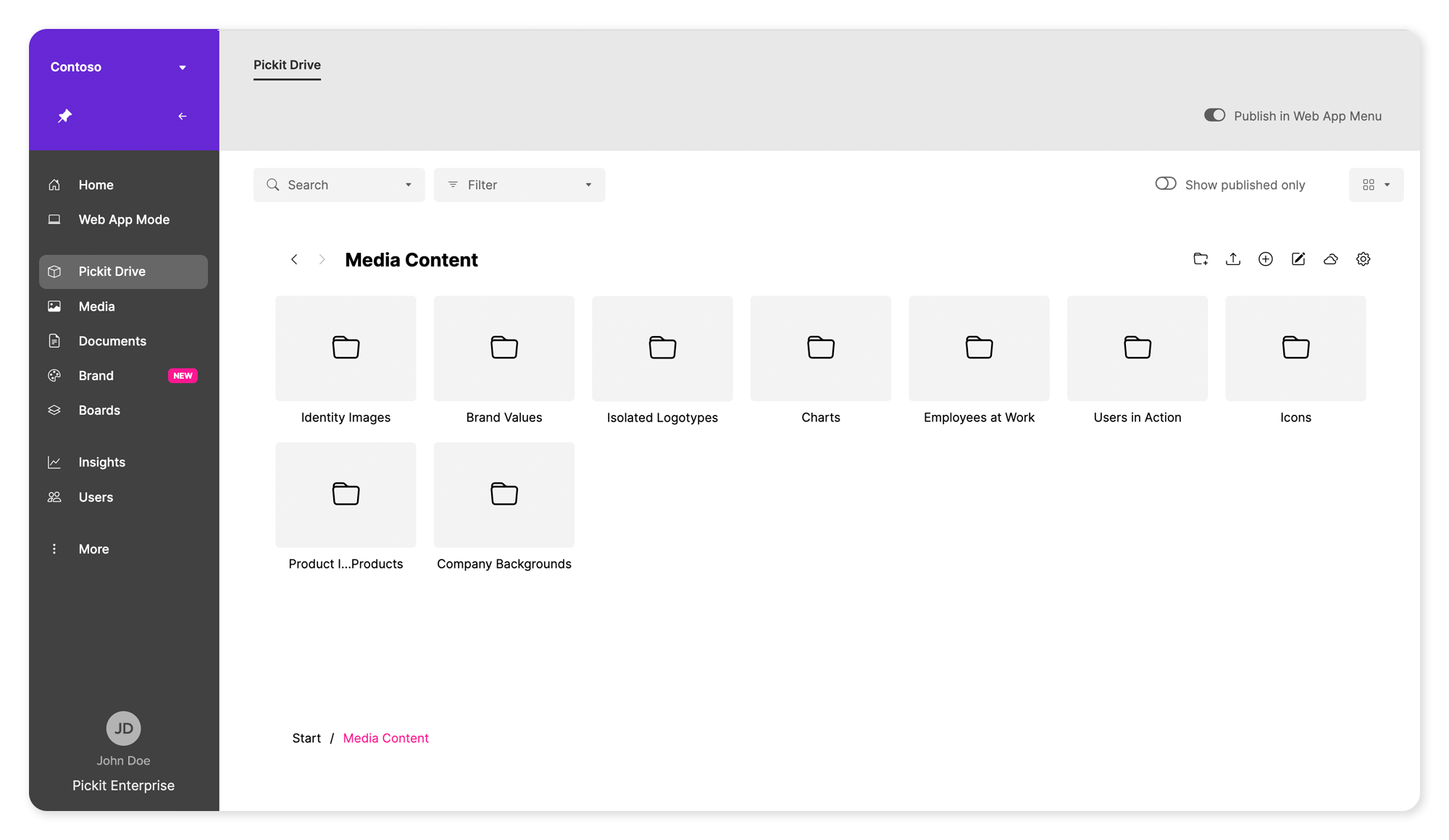1449x840 pixels.
Task: Select the edit collection pencil icon
Action: (x=1298, y=259)
